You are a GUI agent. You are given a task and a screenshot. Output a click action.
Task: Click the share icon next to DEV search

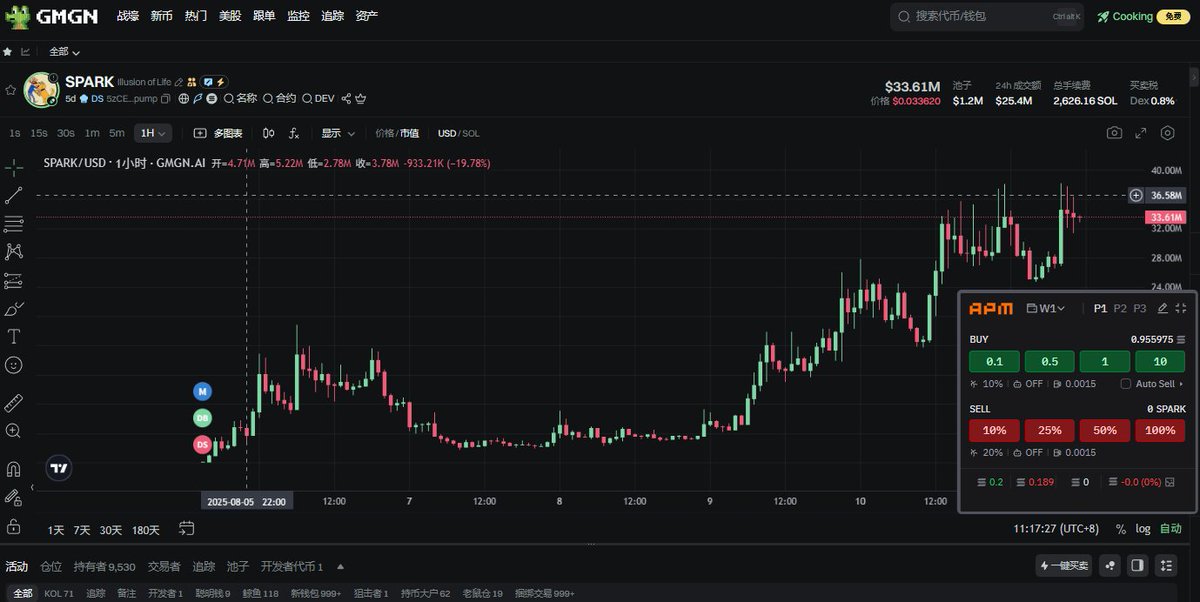[x=346, y=98]
